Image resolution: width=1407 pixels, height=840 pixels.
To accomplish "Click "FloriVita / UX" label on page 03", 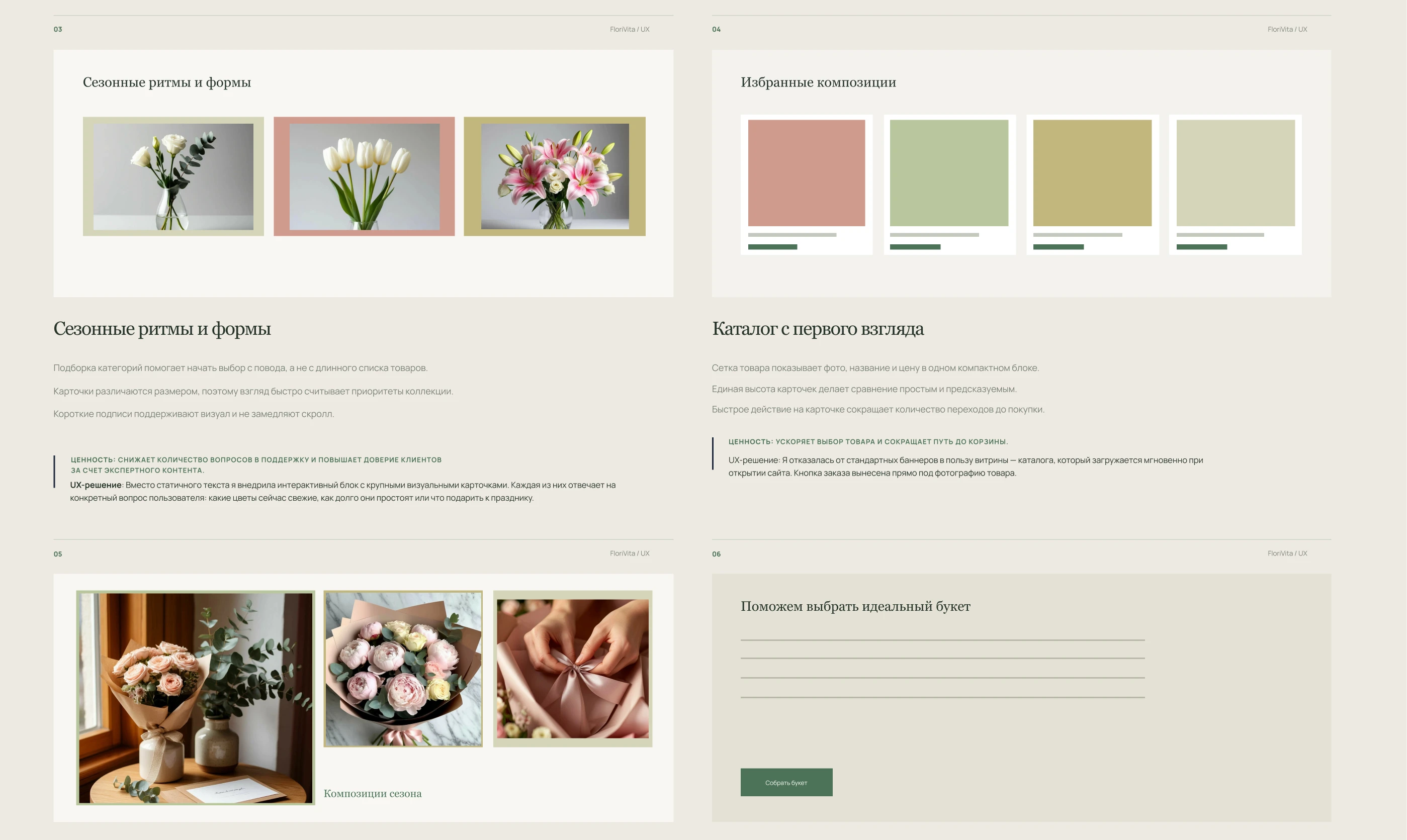I will (x=630, y=30).
